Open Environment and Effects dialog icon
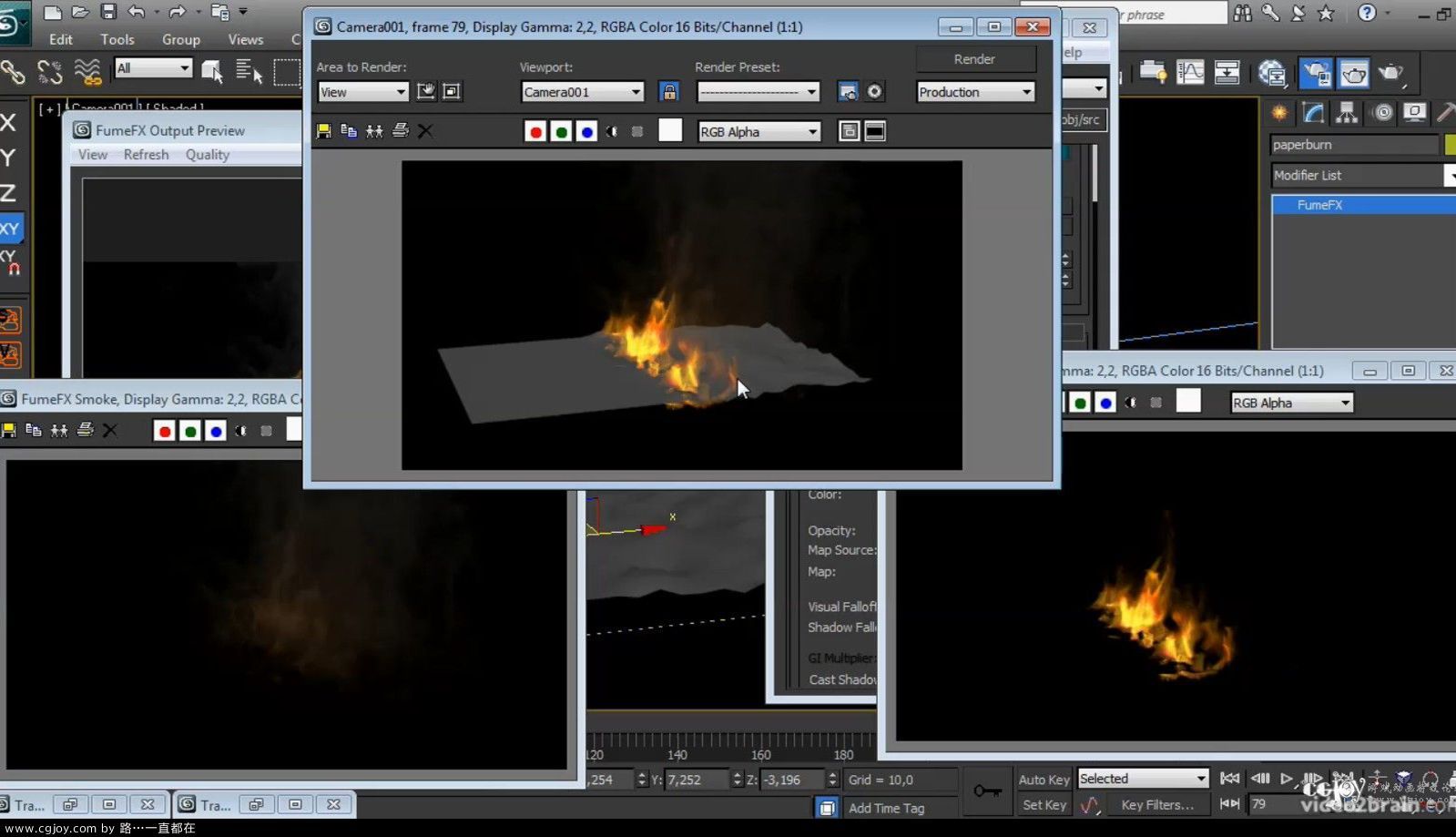Image resolution: width=1456 pixels, height=837 pixels. (874, 92)
